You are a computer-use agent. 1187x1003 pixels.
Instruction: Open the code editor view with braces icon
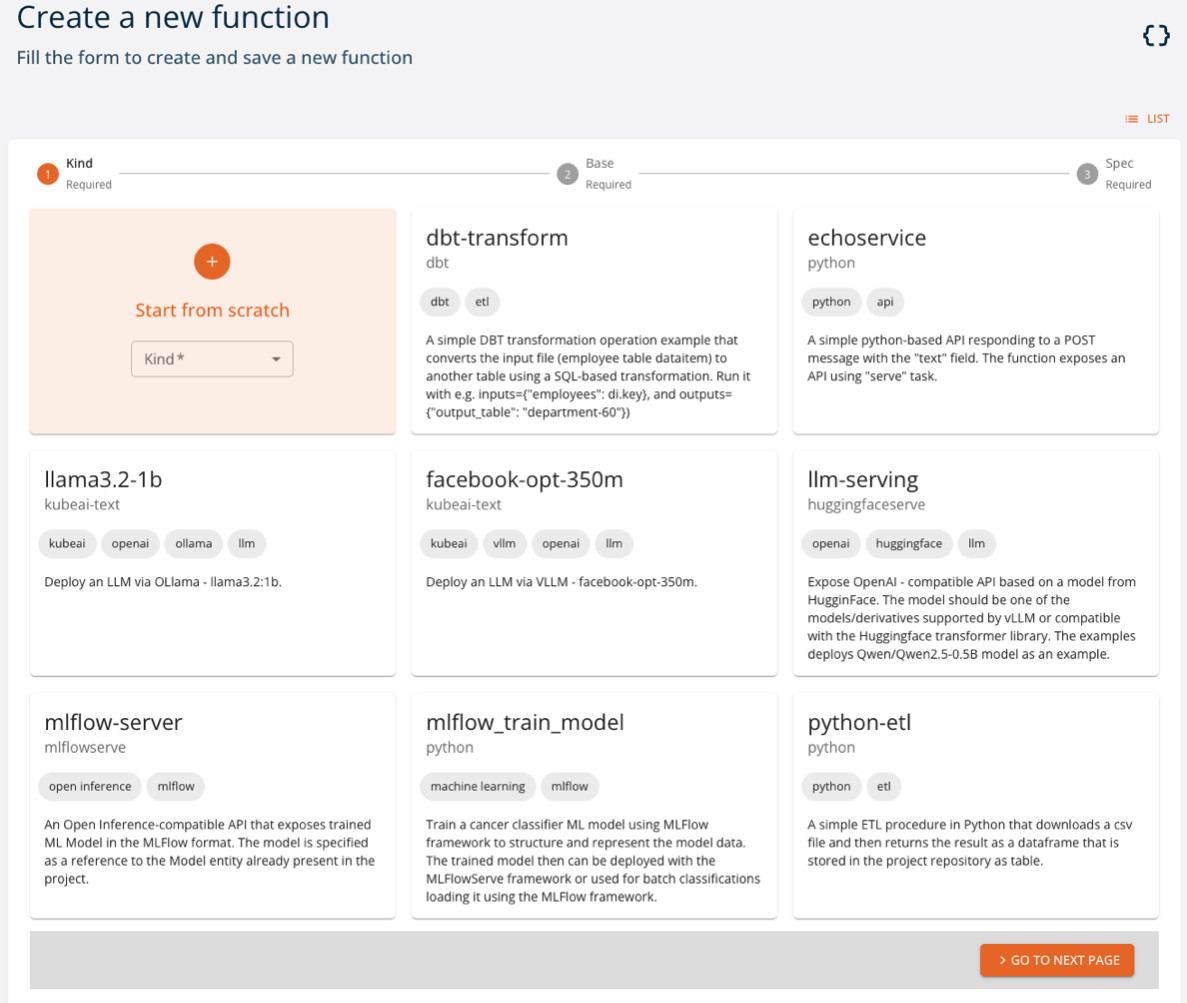[1156, 35]
